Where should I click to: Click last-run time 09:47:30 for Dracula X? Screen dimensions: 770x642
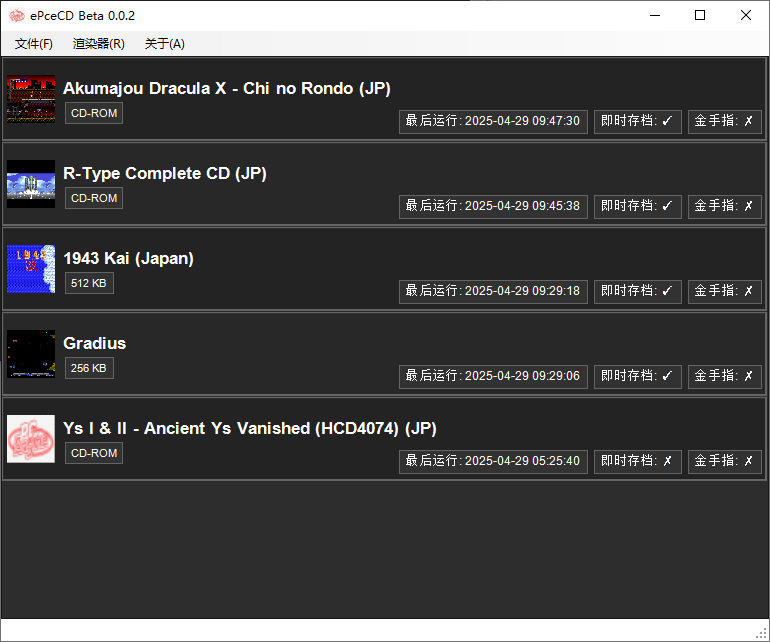[493, 121]
